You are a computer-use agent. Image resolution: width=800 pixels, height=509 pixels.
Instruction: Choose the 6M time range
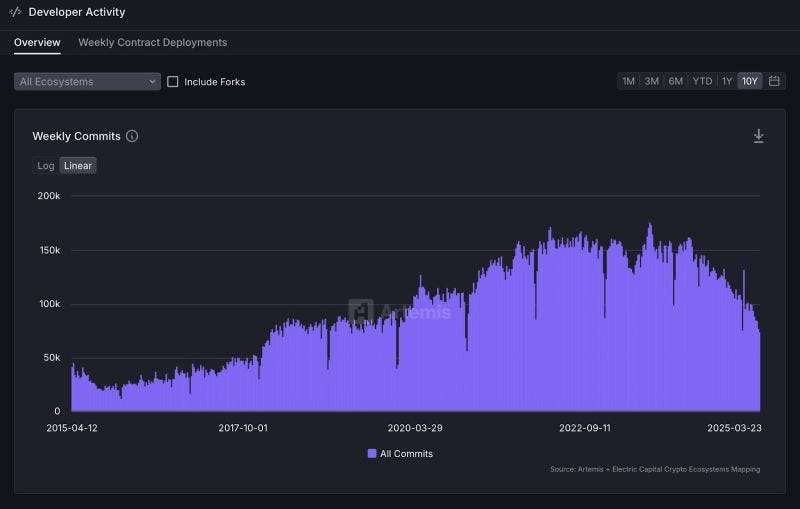click(x=676, y=81)
